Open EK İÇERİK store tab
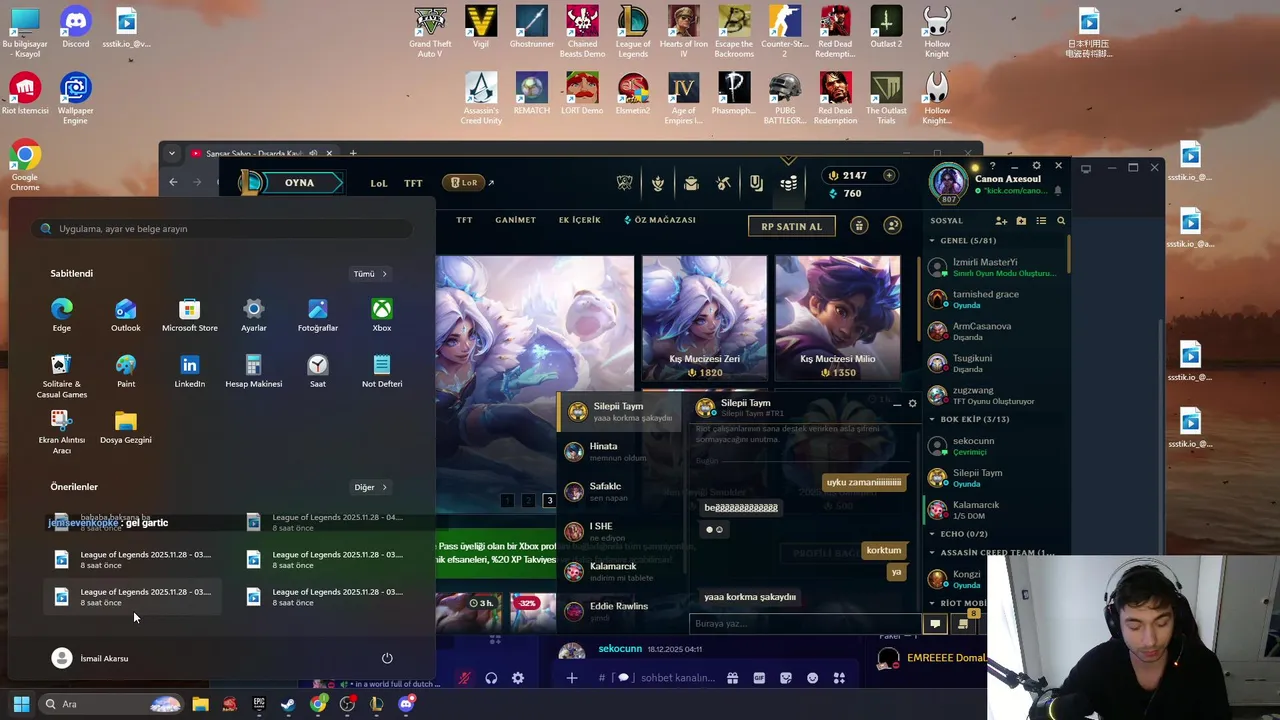This screenshot has height=720, width=1280. pyautogui.click(x=580, y=220)
